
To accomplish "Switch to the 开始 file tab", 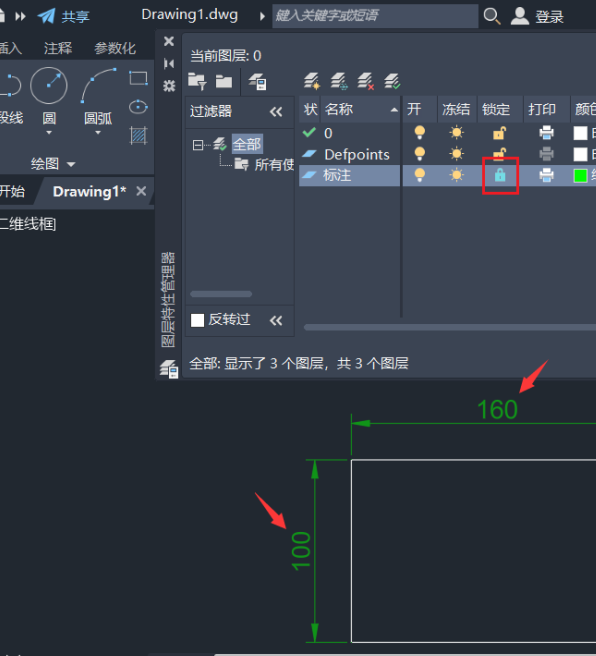I will click(x=12, y=191).
